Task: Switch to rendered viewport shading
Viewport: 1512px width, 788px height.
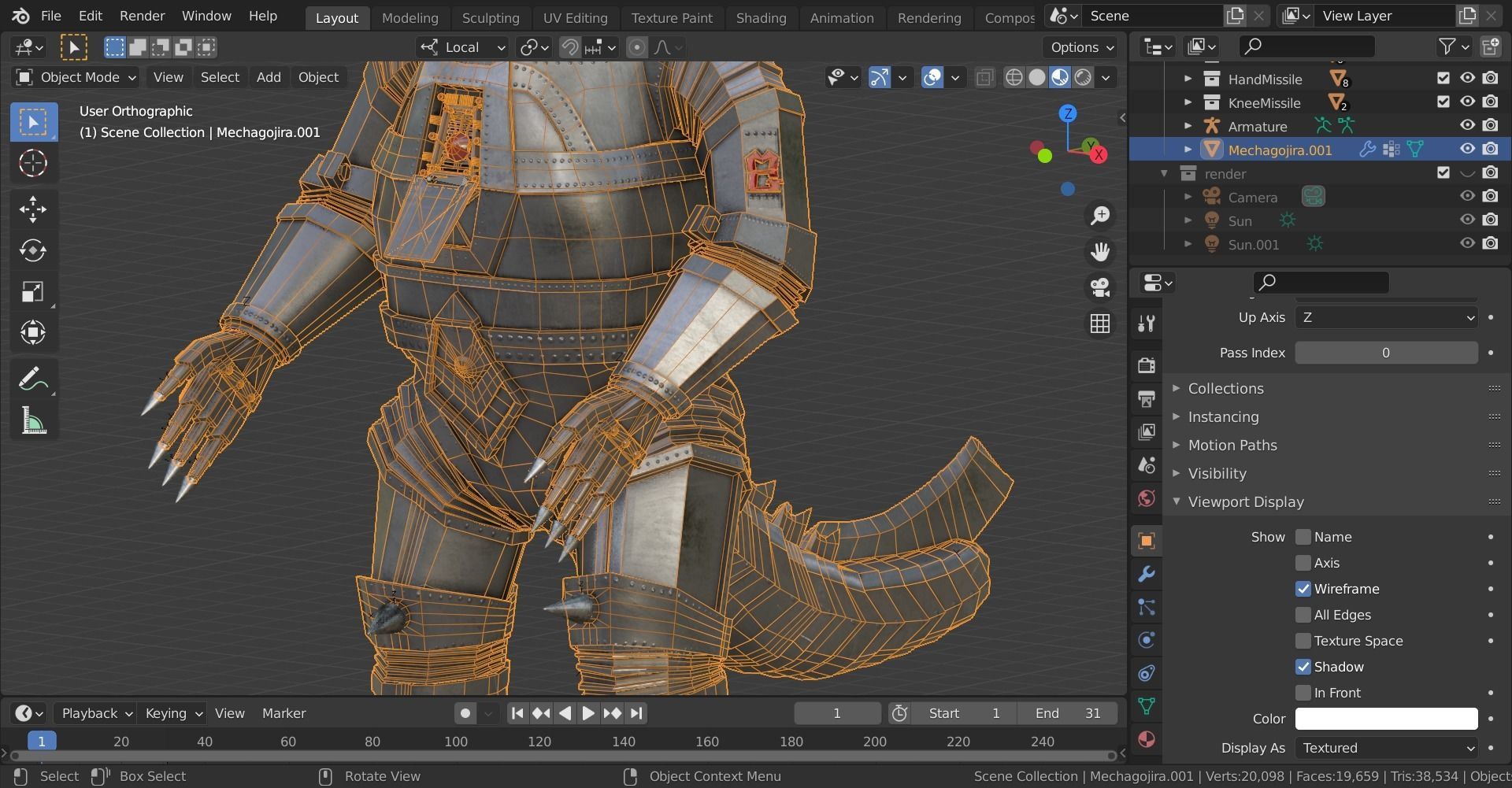Action: [x=1084, y=77]
